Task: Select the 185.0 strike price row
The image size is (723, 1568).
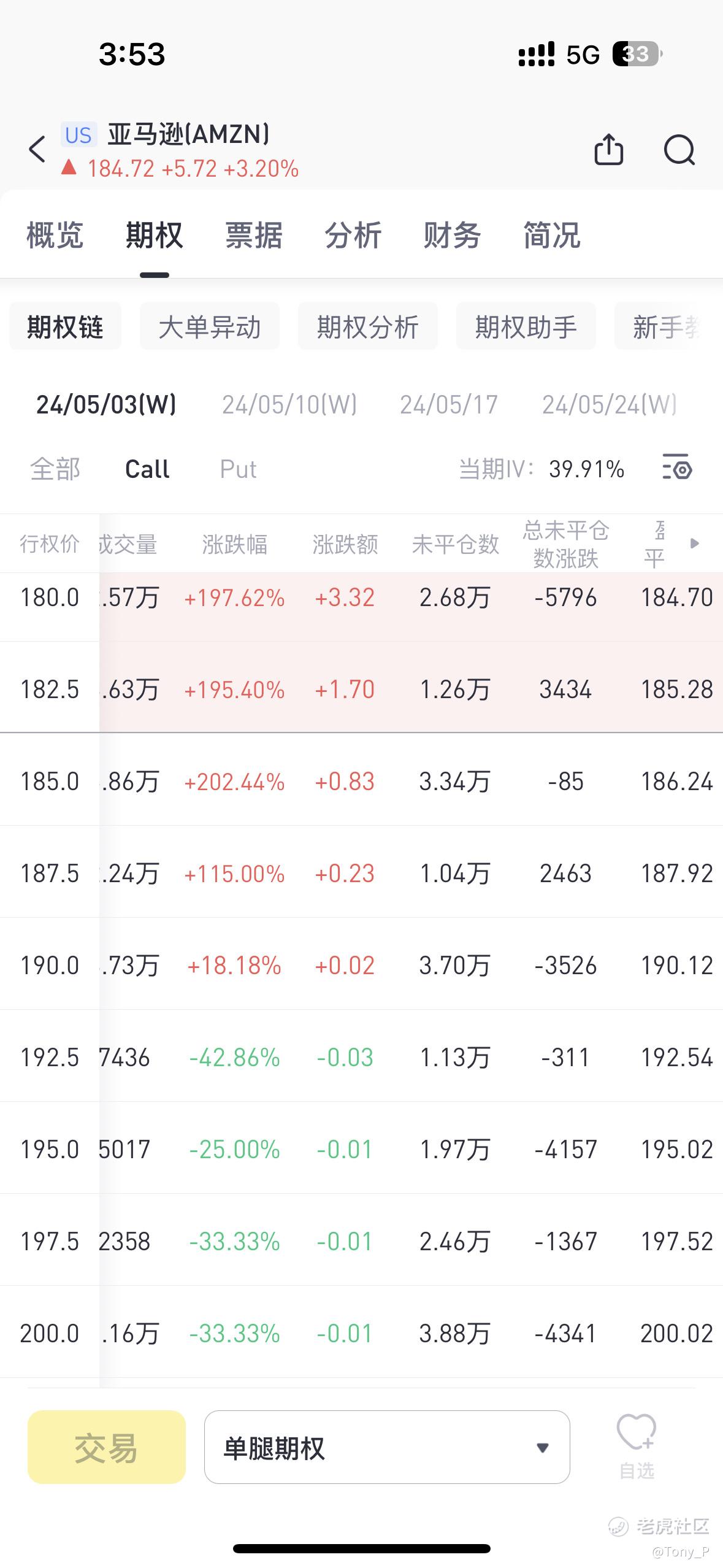Action: coord(50,782)
